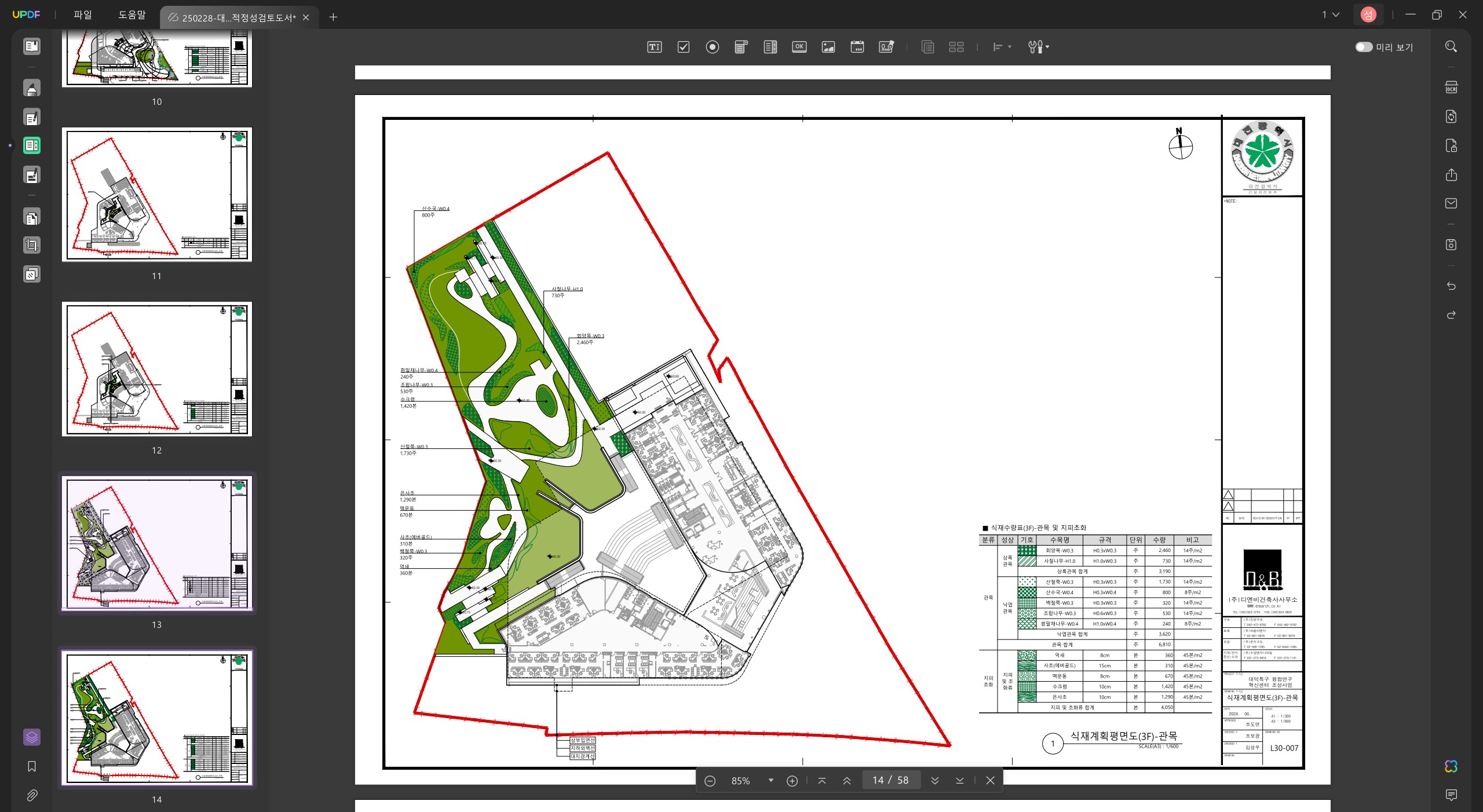Go to the next page
The height and width of the screenshot is (812, 1483).
coord(934,781)
